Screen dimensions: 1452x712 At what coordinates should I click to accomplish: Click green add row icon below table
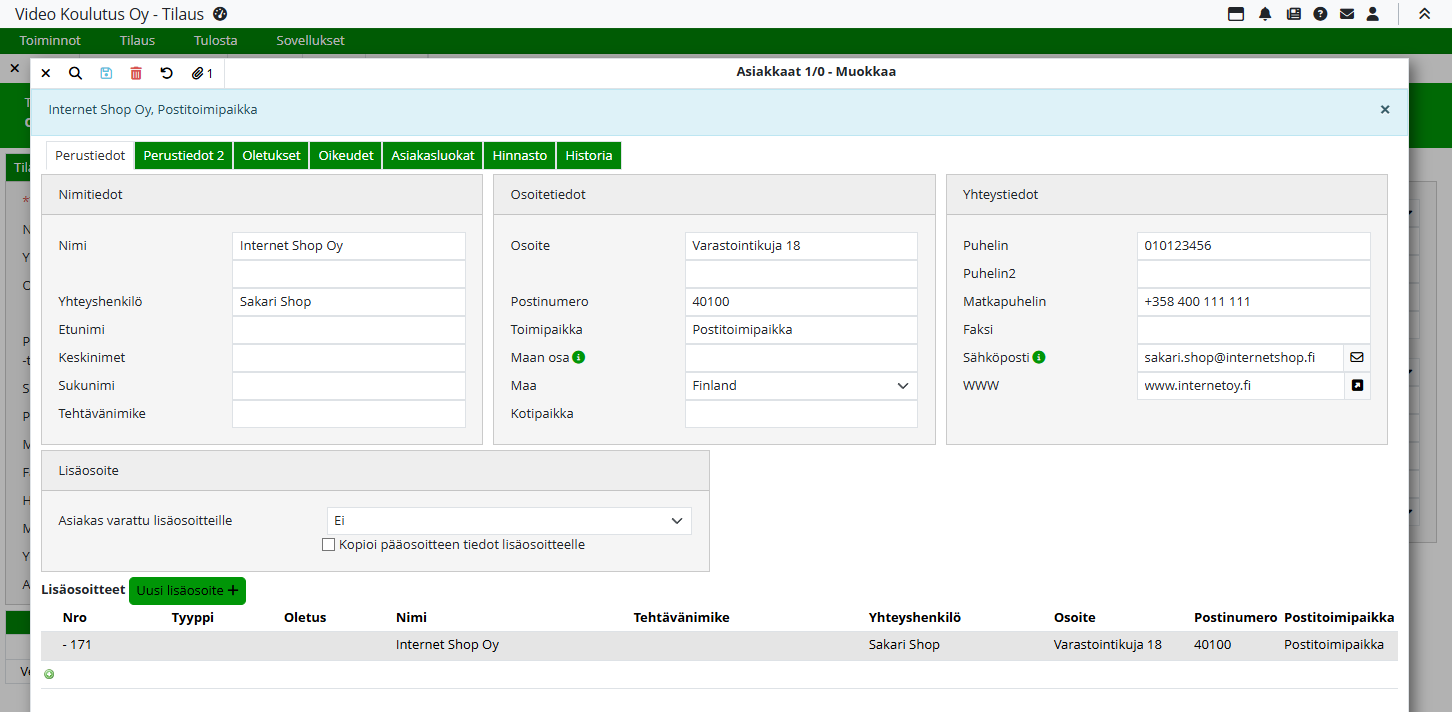click(49, 674)
